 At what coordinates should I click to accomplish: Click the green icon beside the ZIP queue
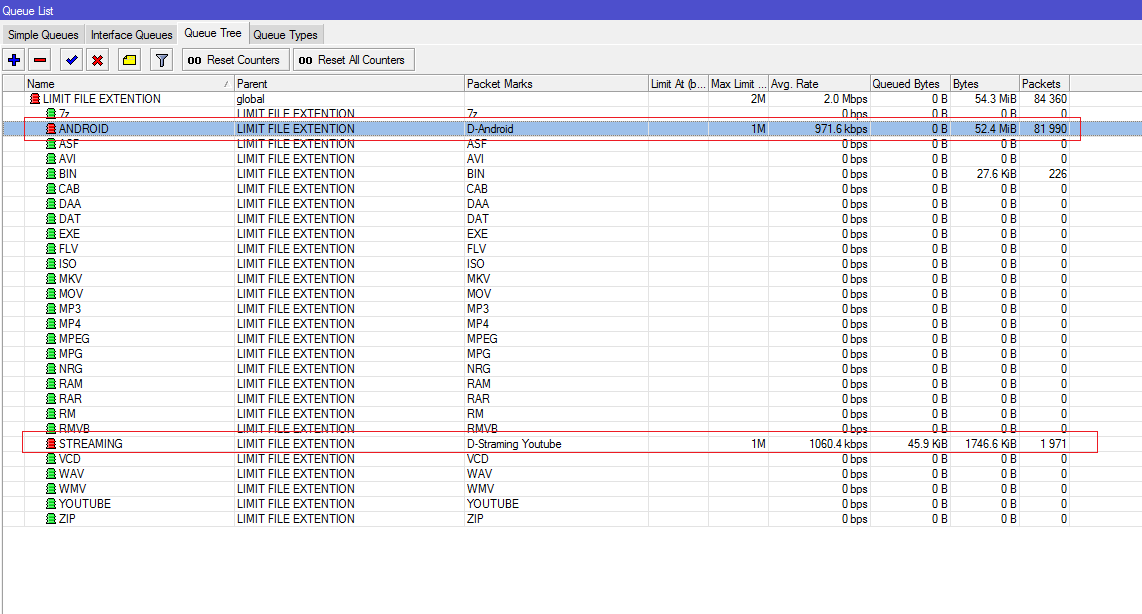[x=50, y=518]
